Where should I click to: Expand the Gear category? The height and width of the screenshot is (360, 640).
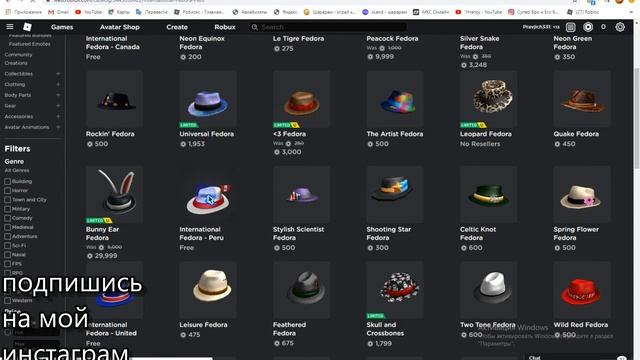click(x=58, y=106)
